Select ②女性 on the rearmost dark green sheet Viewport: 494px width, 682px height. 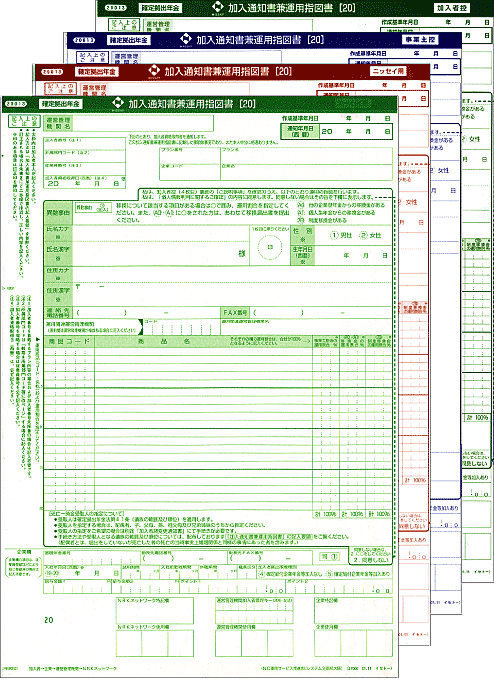(x=471, y=139)
